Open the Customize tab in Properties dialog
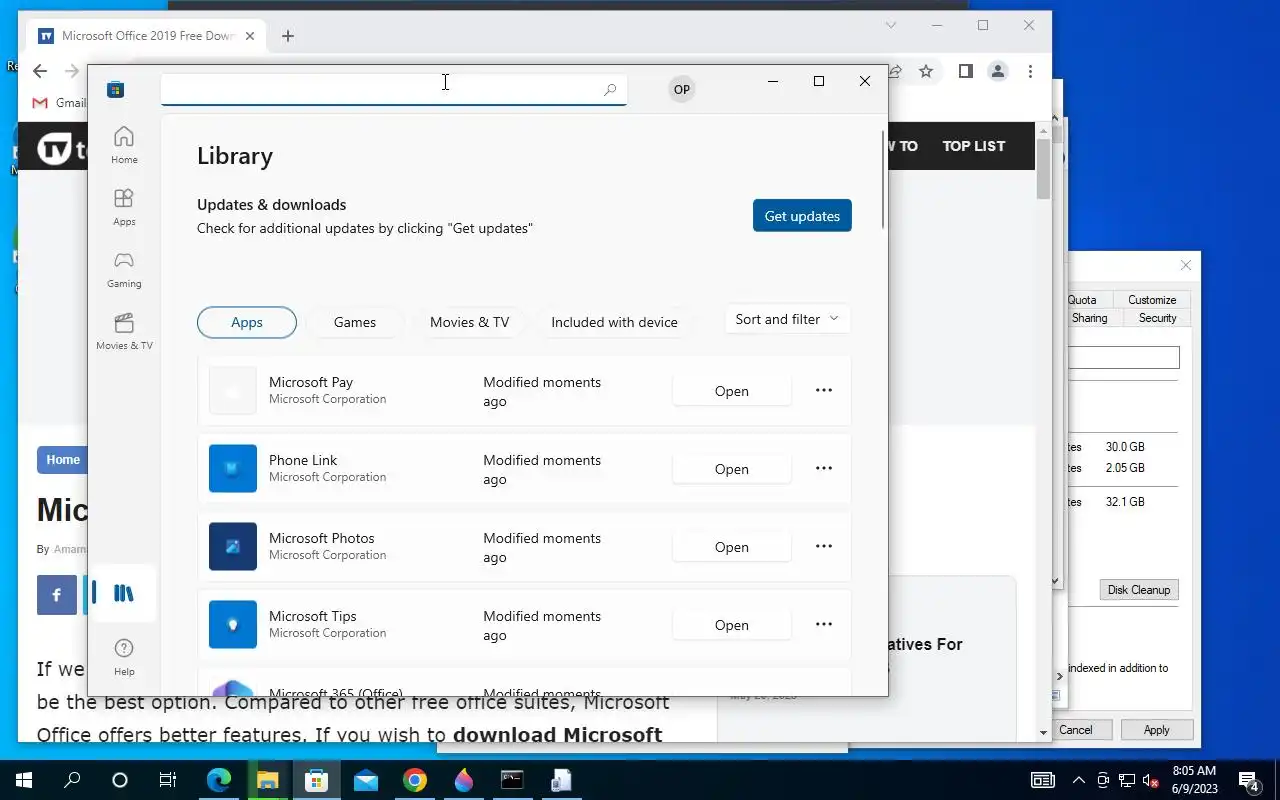This screenshot has height=800, width=1280. pyautogui.click(x=1152, y=300)
